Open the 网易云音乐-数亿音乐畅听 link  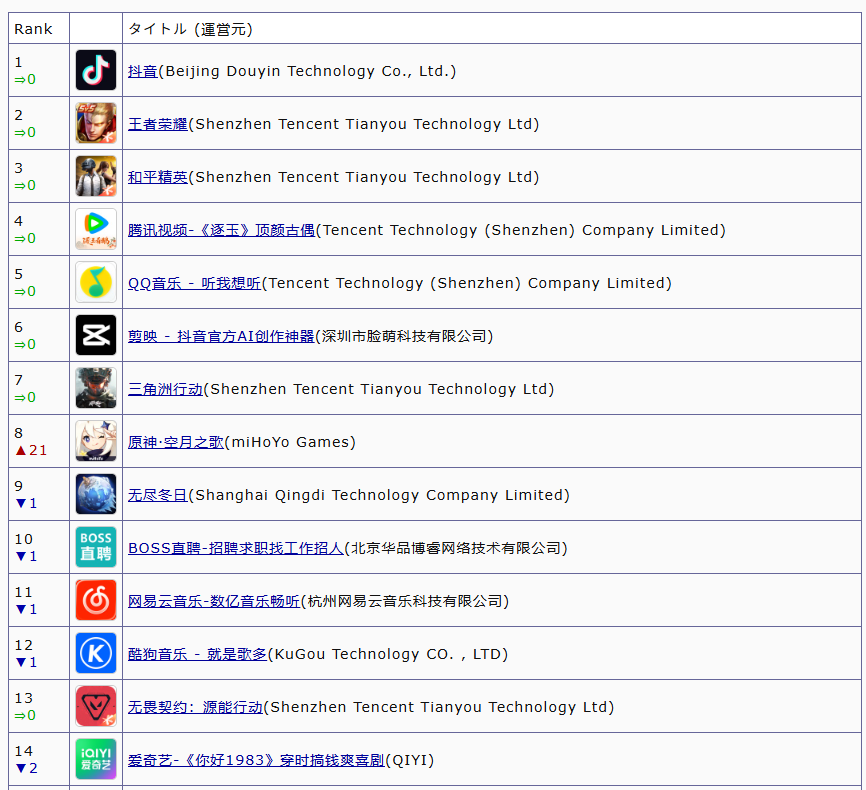[214, 602]
